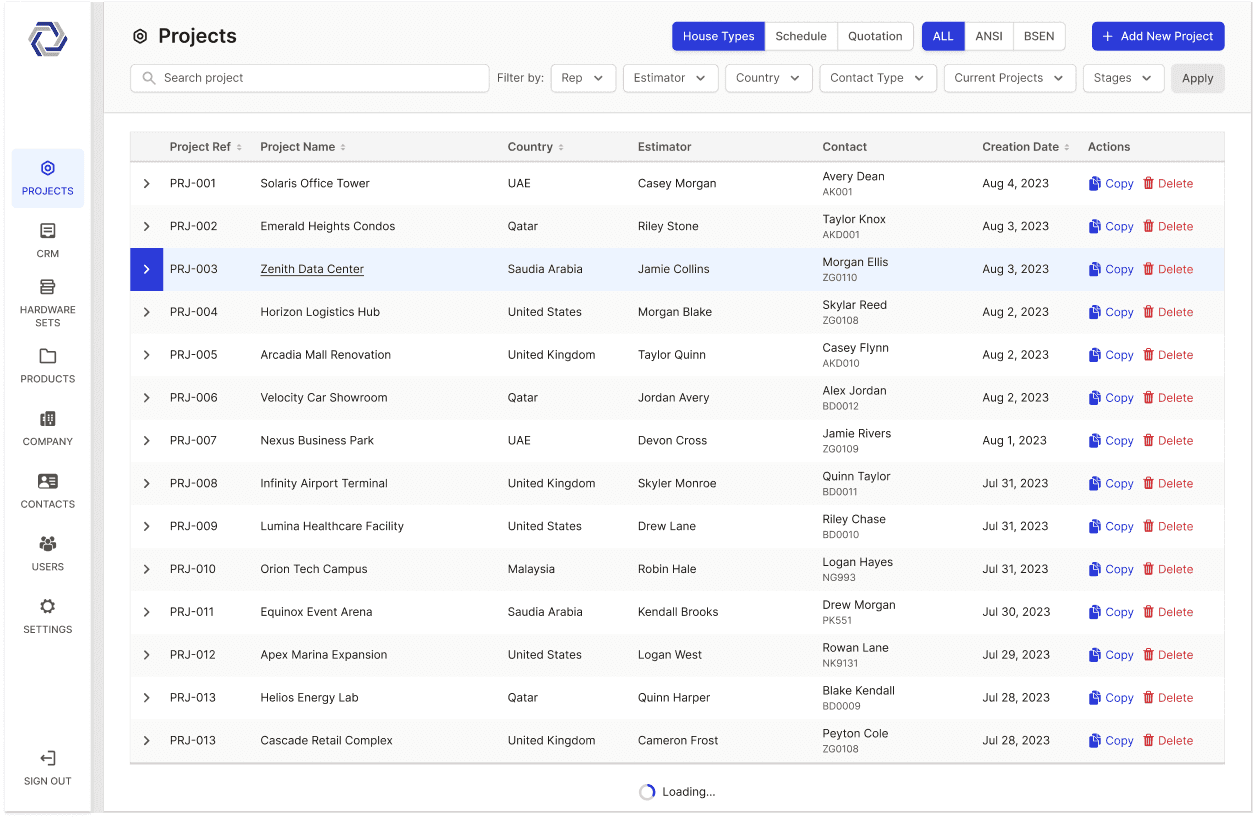Delete the Arcadia Mall Renovation project
1253x823 pixels.
pos(1168,355)
